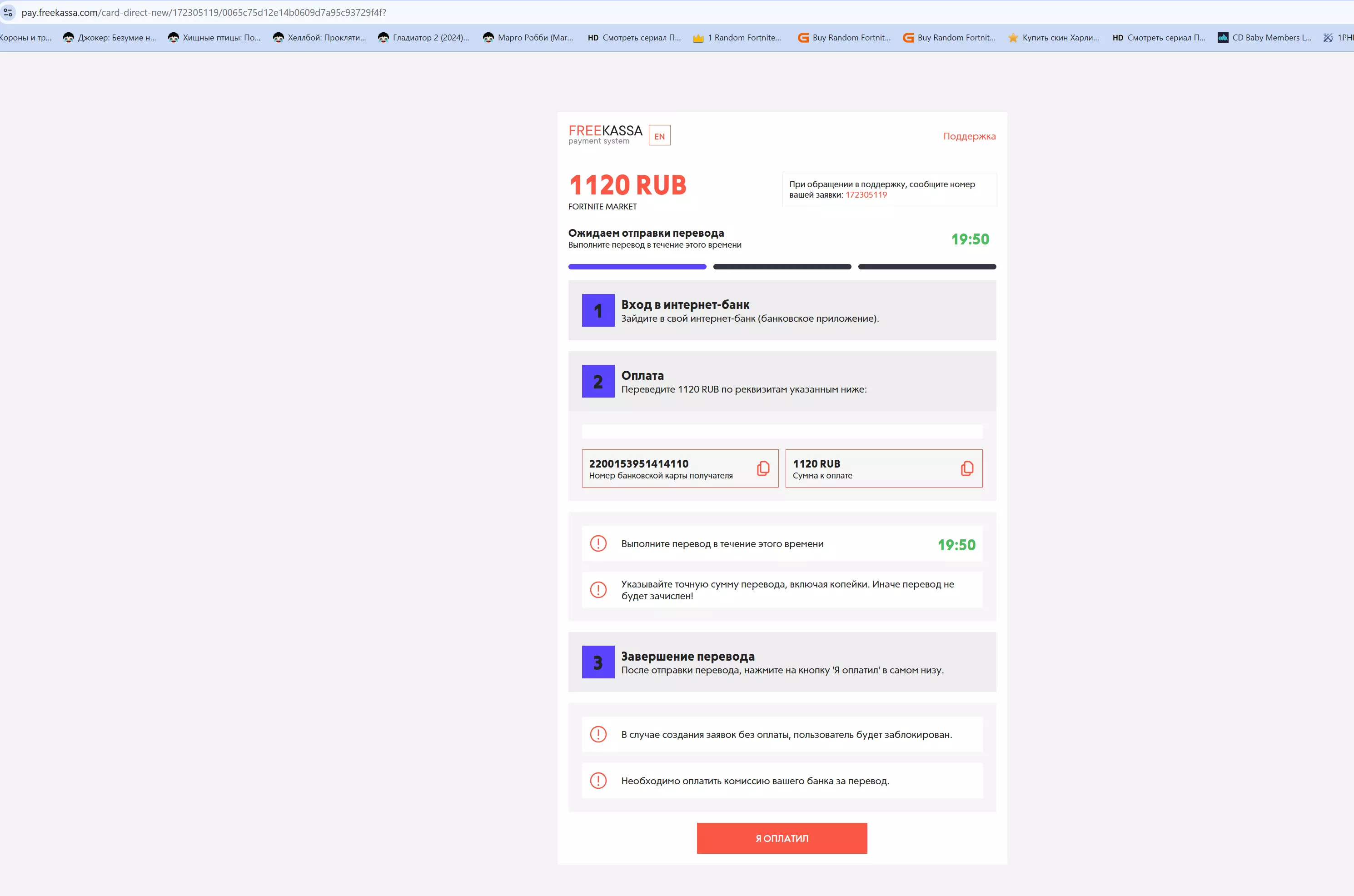Image resolution: width=1354 pixels, height=896 pixels.
Task: Click card number 2200153951414110
Action: 639,463
